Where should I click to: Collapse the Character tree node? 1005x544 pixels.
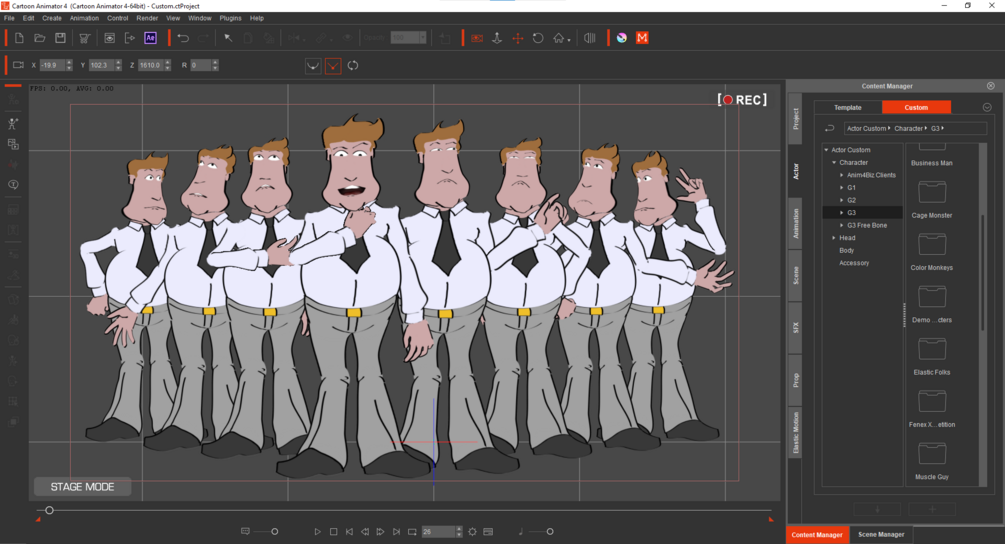click(834, 163)
